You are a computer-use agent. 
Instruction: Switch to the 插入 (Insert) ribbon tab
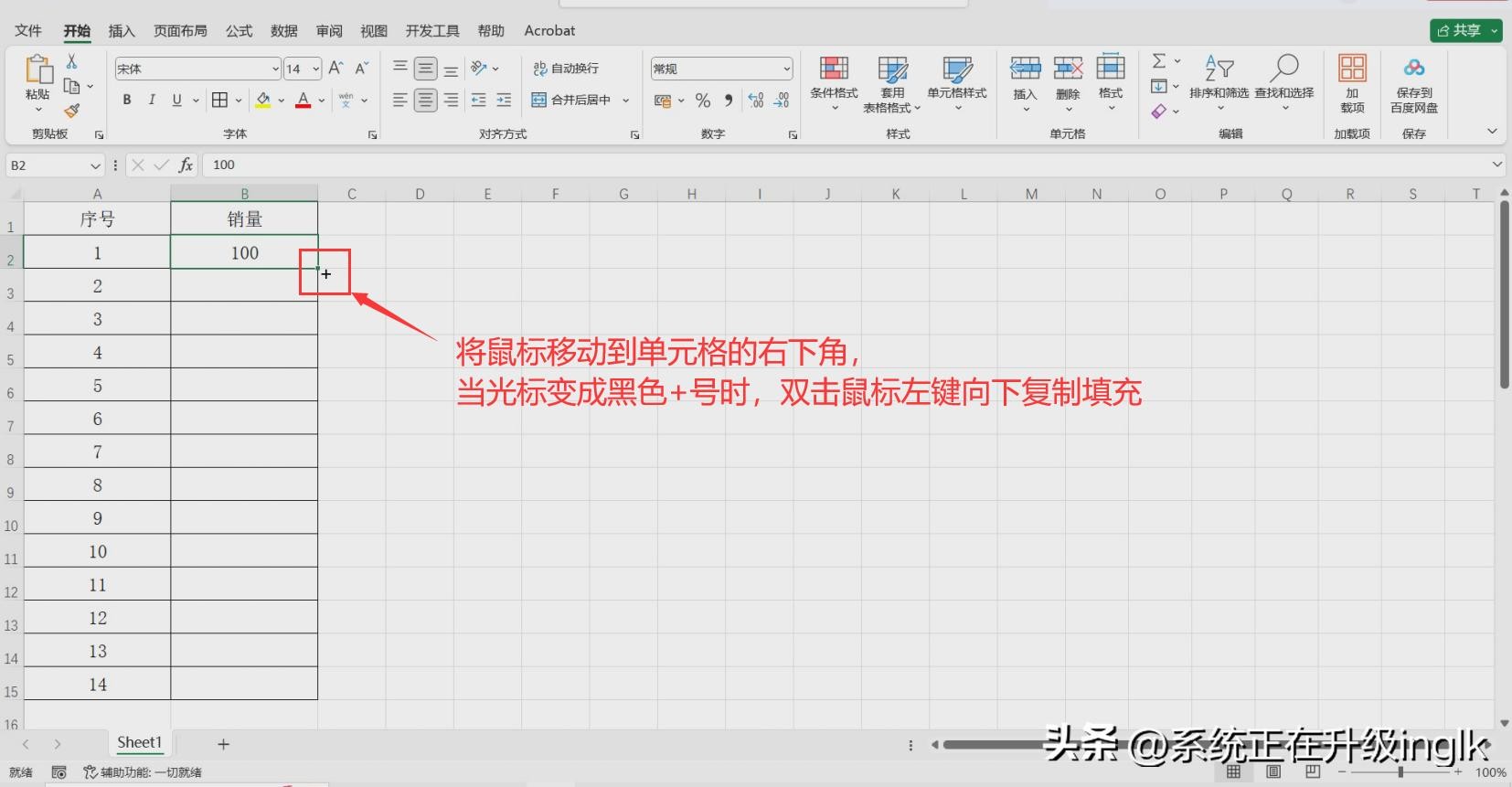pos(122,31)
